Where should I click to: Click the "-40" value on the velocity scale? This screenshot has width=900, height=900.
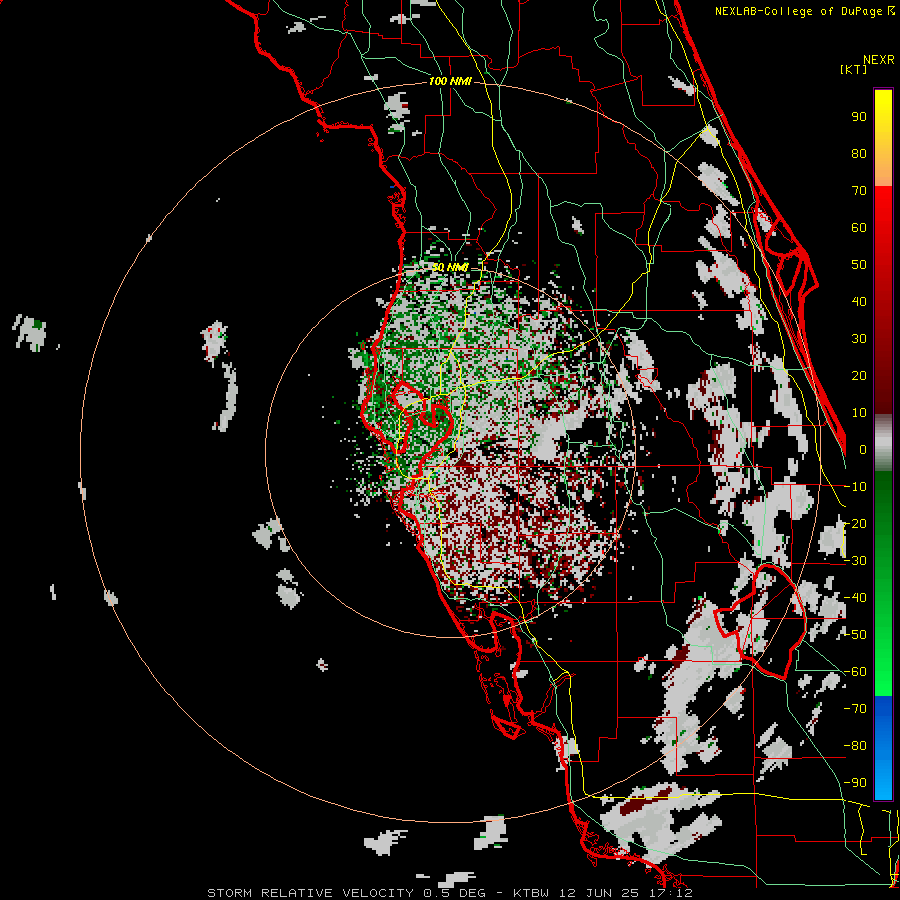click(855, 598)
